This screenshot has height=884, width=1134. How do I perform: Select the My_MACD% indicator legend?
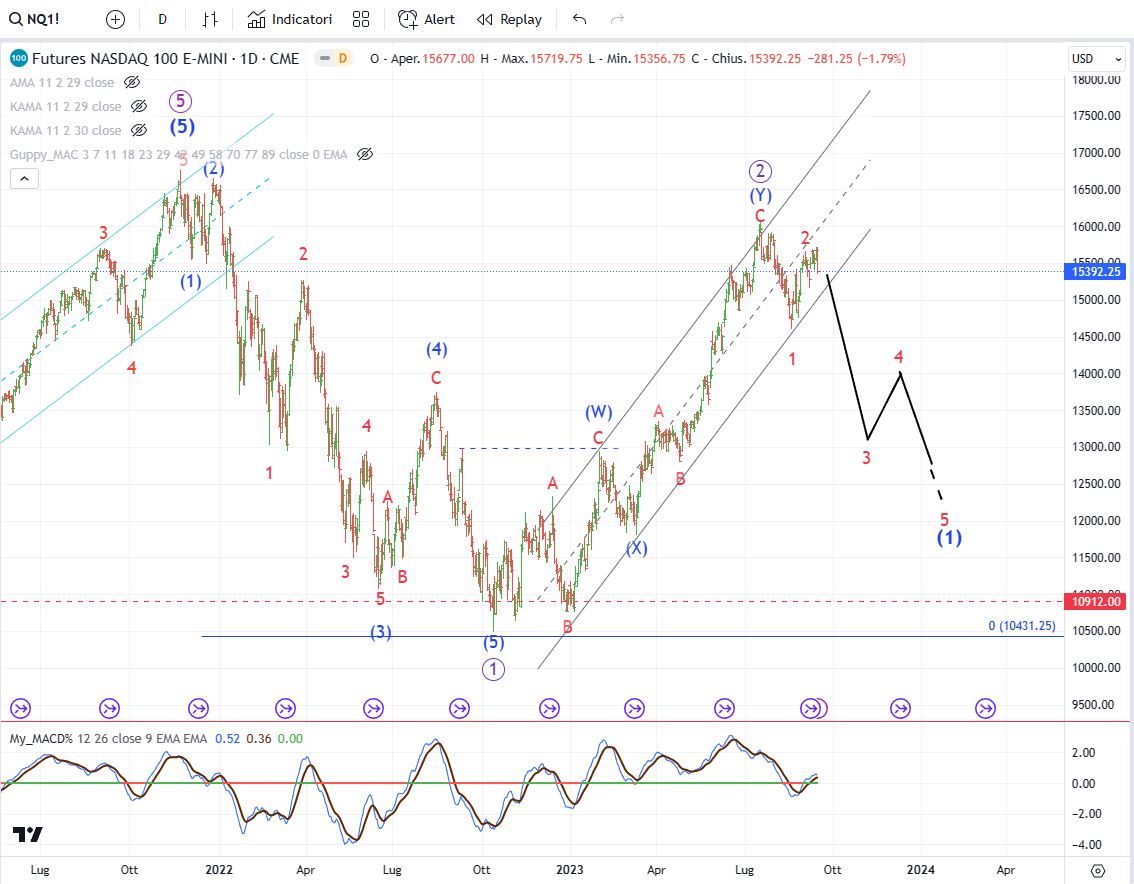[x=108, y=739]
